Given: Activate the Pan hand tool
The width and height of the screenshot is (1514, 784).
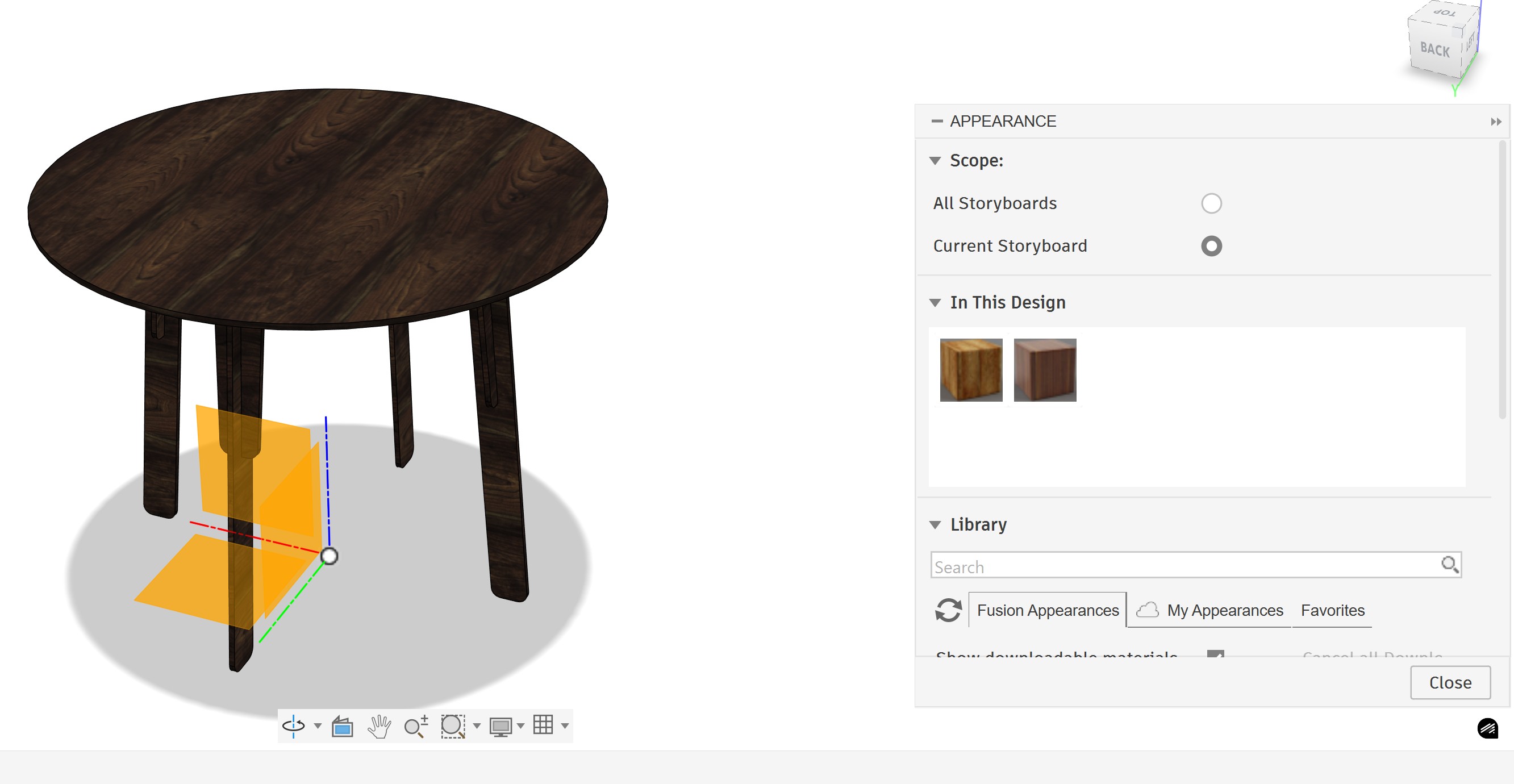Looking at the screenshot, I should (x=379, y=727).
